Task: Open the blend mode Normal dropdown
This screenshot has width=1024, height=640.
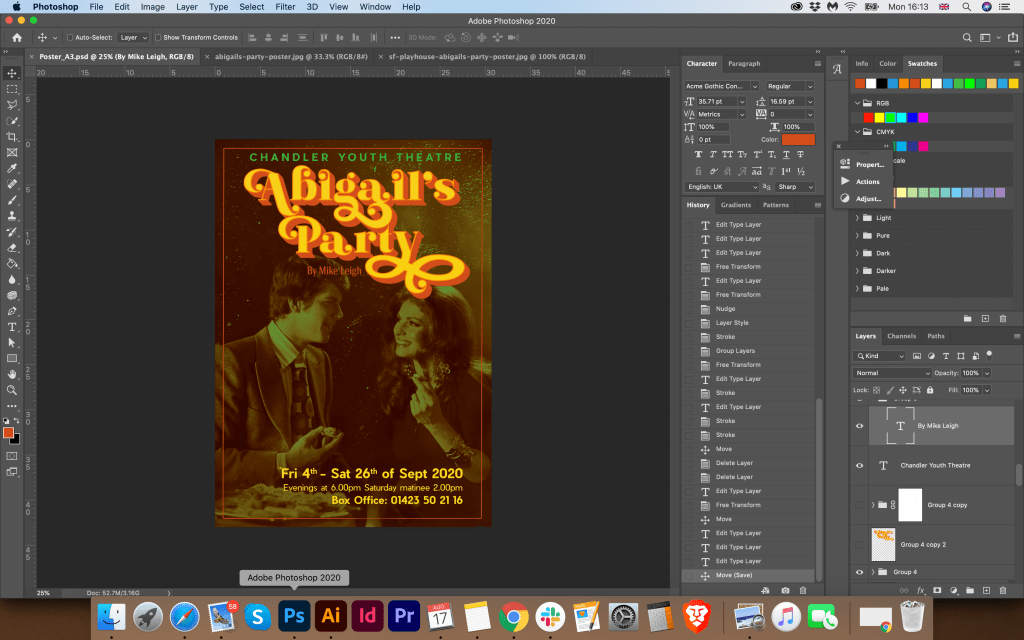Action: coord(892,373)
